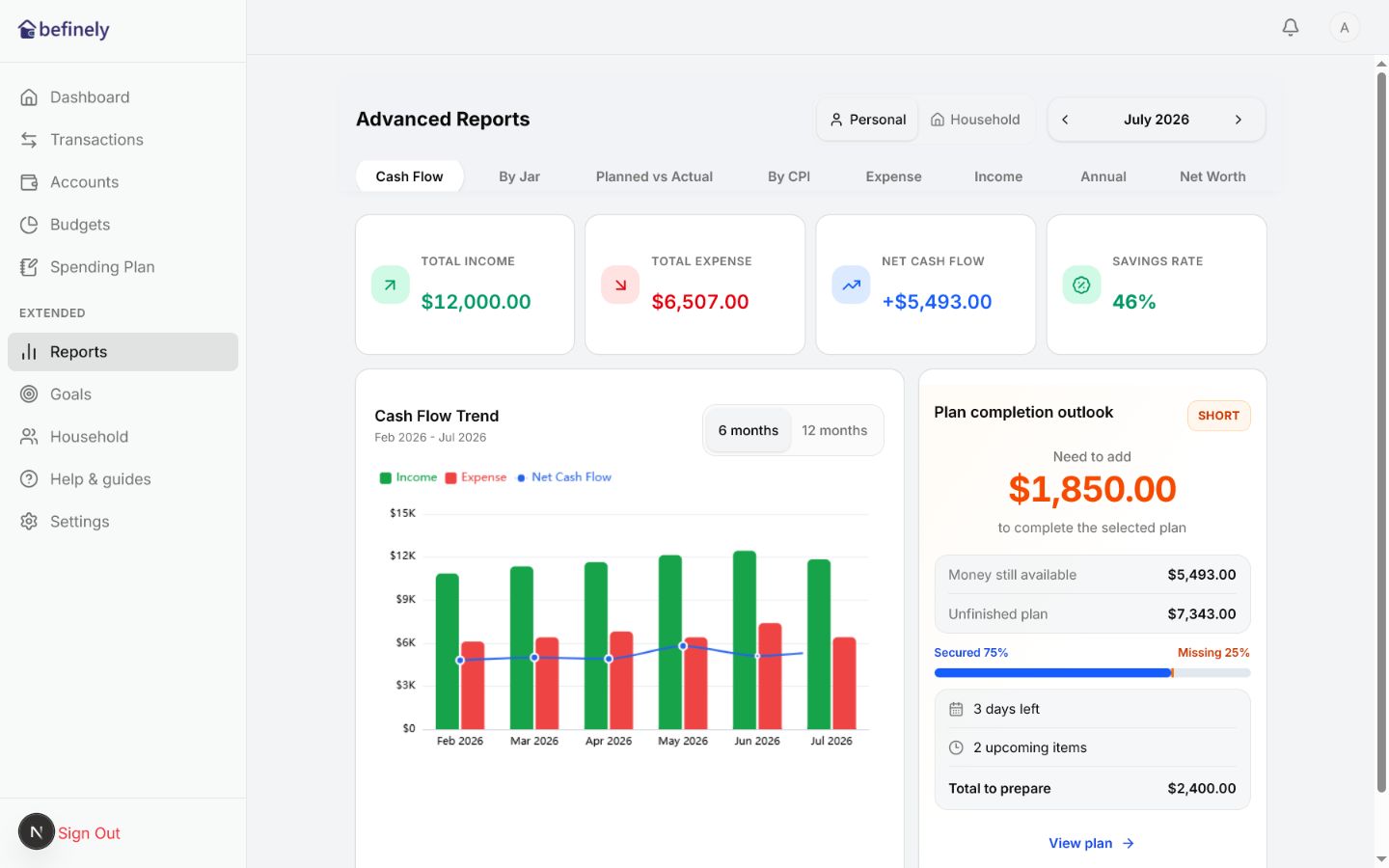The height and width of the screenshot is (868, 1389).
Task: Click the $12,000.00 total income value
Action: coord(477,302)
